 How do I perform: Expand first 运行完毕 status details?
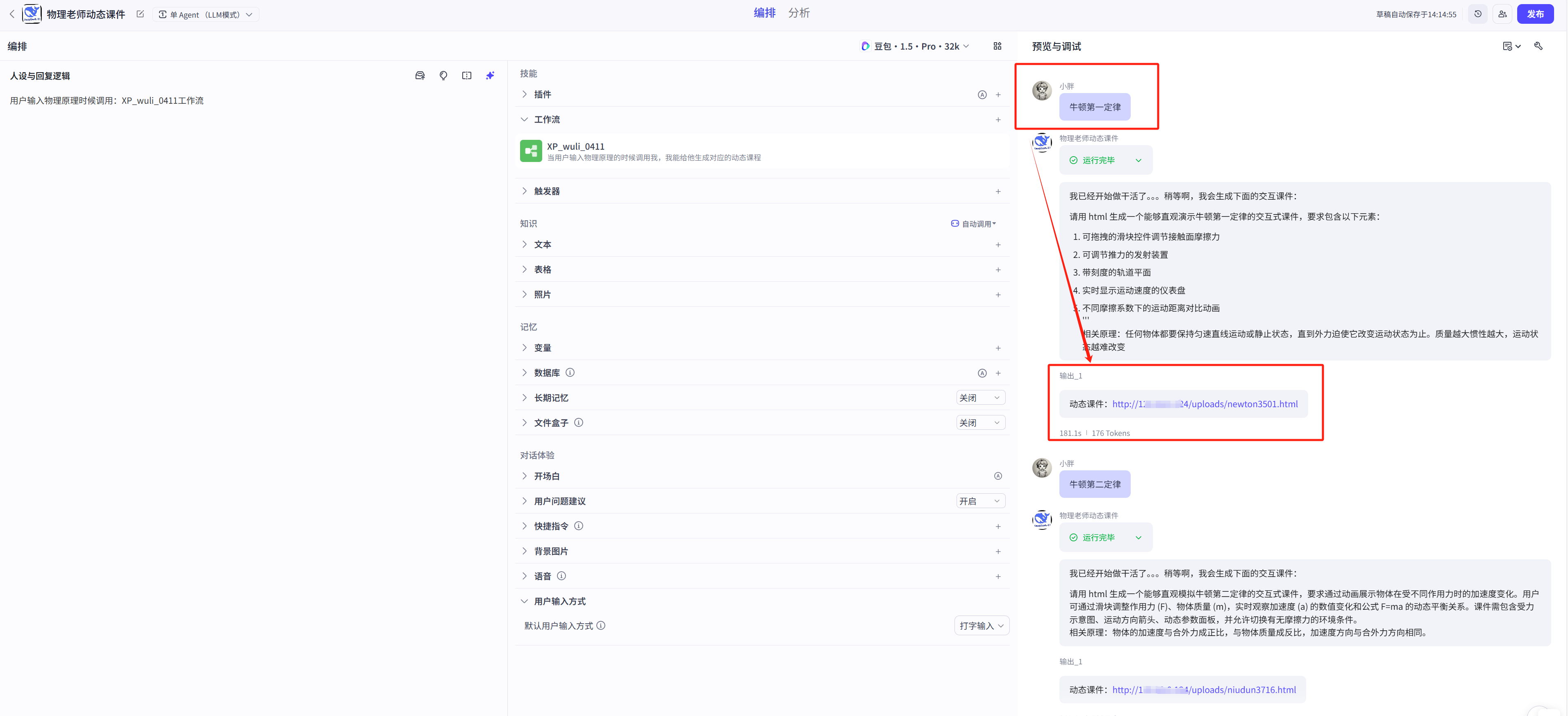coord(1138,160)
